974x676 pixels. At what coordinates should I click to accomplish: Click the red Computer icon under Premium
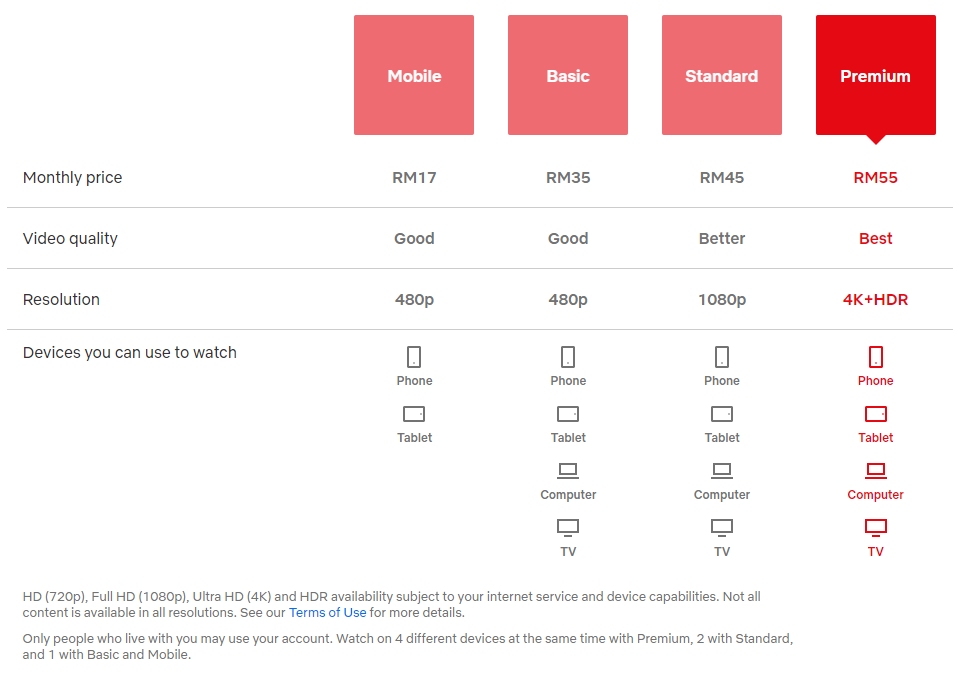tap(876, 470)
